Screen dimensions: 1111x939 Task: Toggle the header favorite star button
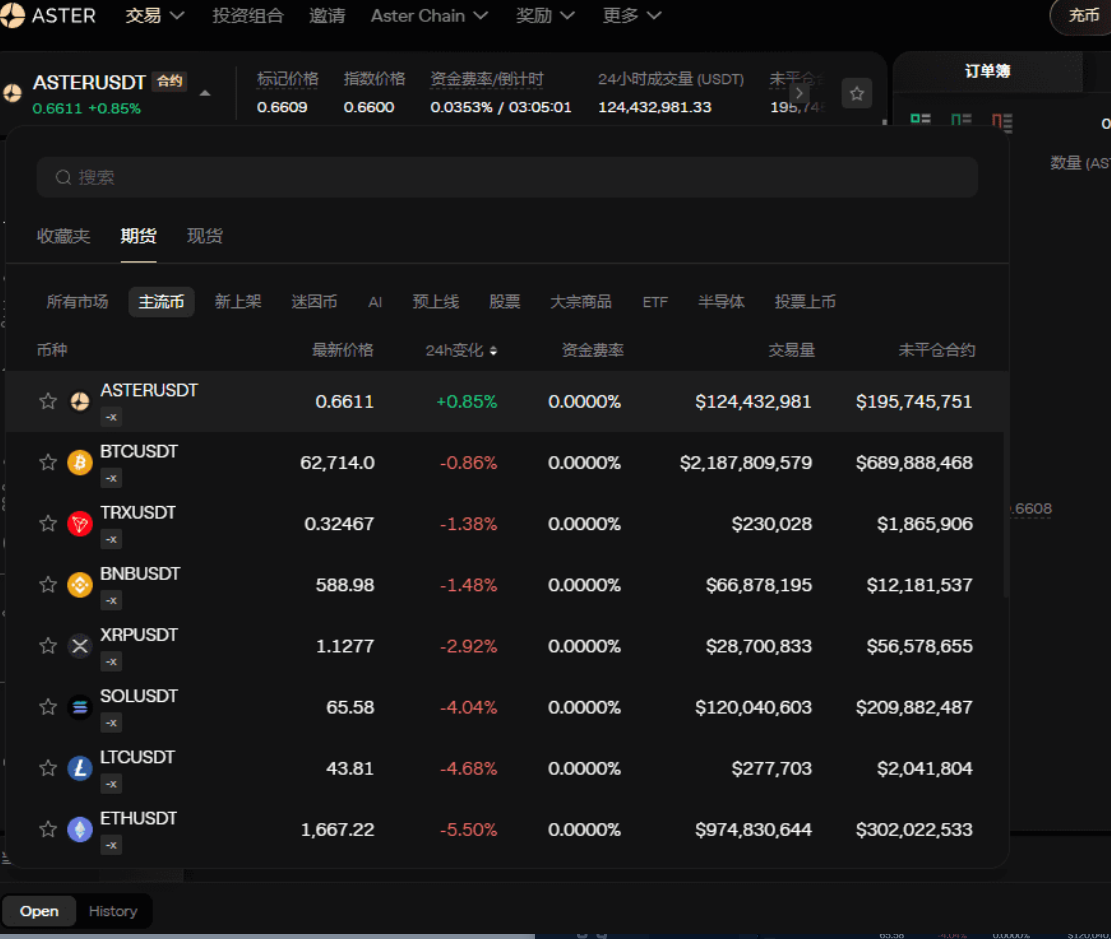857,94
